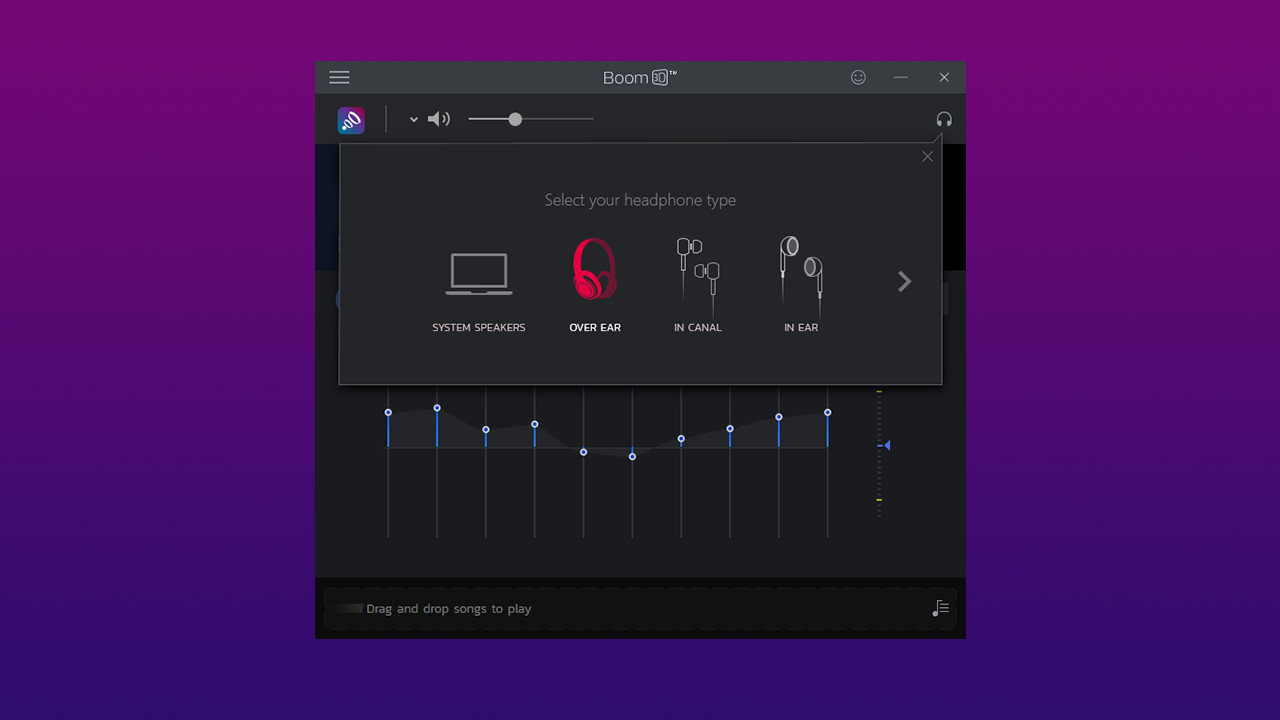Select the System Speakers laptop icon
The width and height of the screenshot is (1280, 720).
(x=478, y=275)
